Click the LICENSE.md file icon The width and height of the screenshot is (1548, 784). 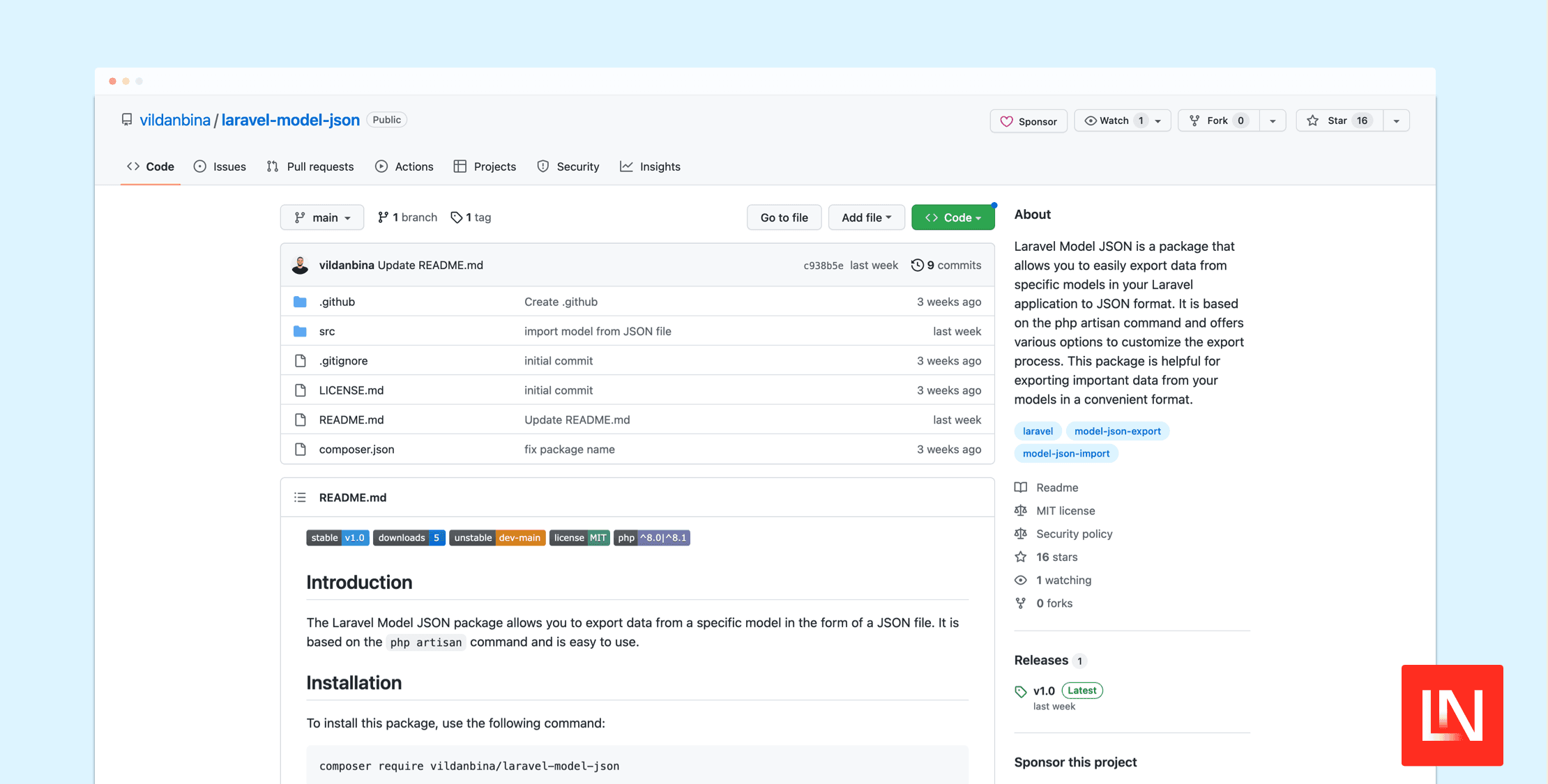click(x=301, y=390)
